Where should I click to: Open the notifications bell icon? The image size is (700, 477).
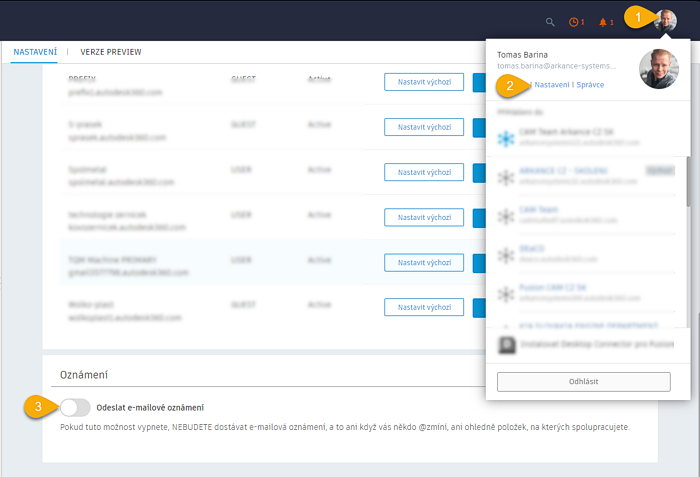(605, 21)
